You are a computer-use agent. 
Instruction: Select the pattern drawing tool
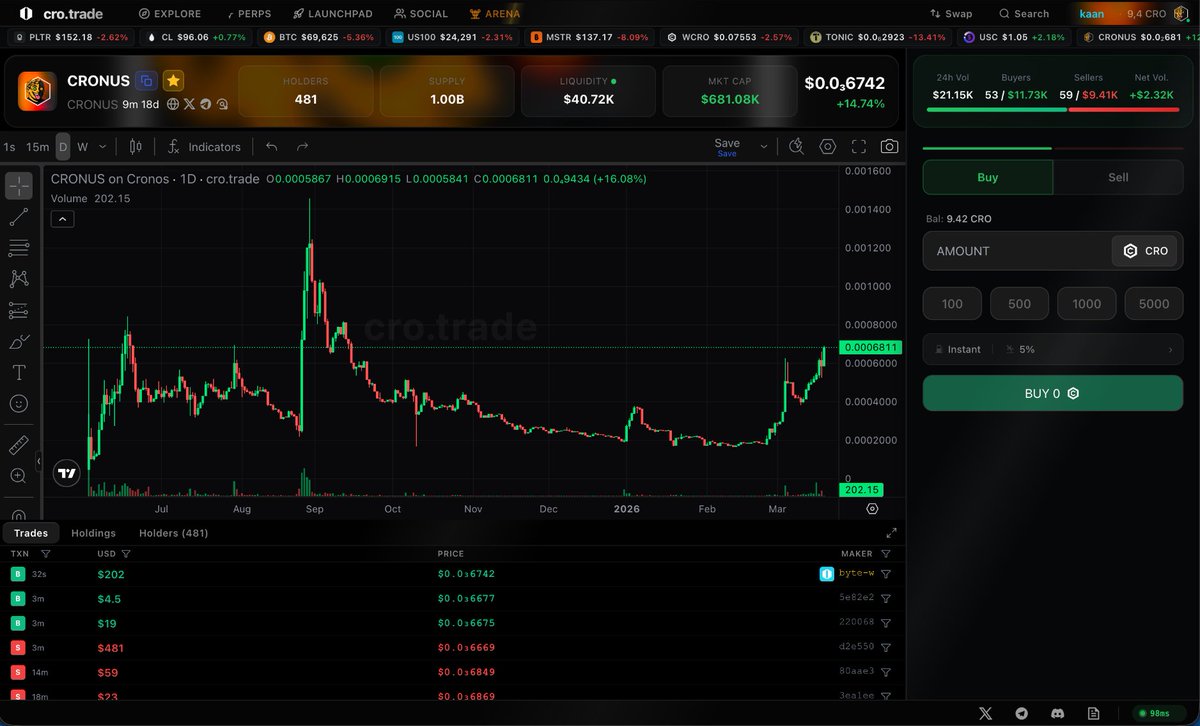(19, 279)
